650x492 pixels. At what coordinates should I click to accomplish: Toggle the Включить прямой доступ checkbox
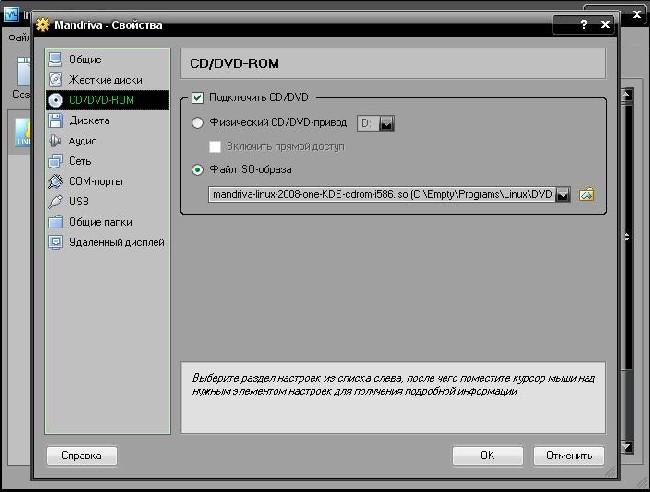215,147
